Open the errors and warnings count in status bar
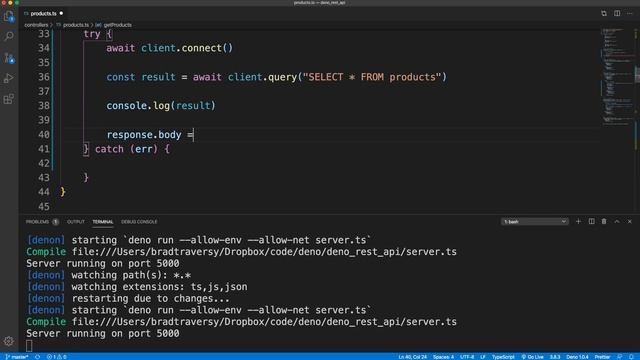 [56, 357]
